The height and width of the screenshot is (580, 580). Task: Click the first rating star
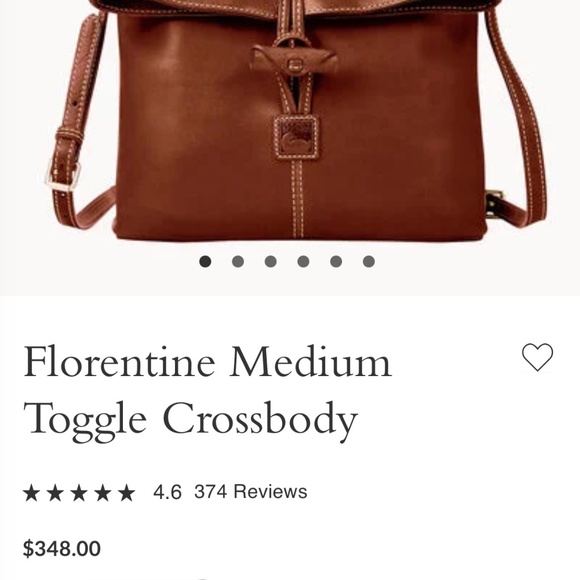pyautogui.click(x=31, y=493)
